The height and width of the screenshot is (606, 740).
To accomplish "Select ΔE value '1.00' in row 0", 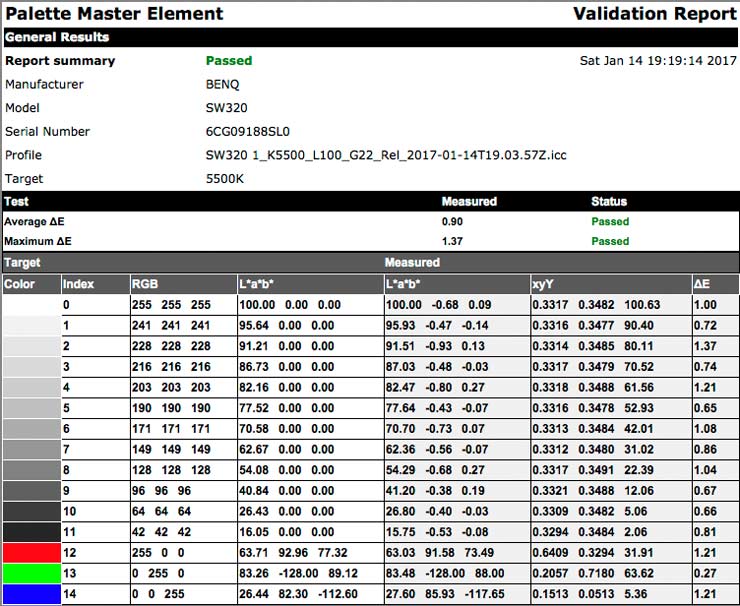I will click(x=706, y=305).
